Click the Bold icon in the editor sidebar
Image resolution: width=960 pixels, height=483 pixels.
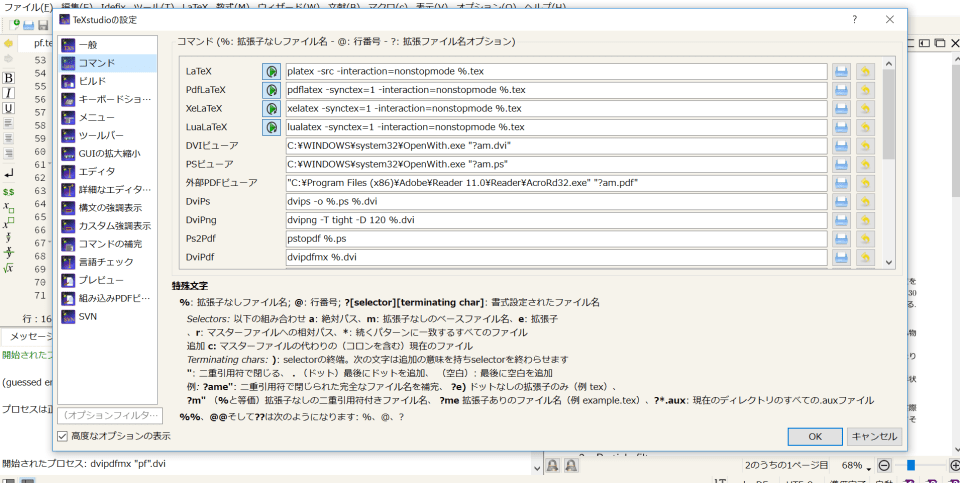click(9, 78)
